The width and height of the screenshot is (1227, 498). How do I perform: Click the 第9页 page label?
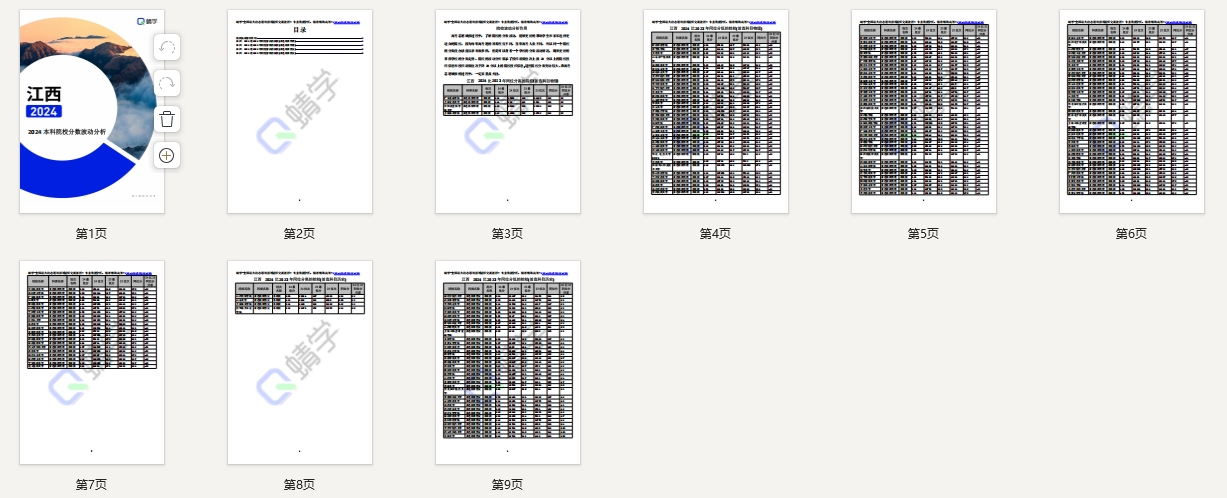click(508, 484)
